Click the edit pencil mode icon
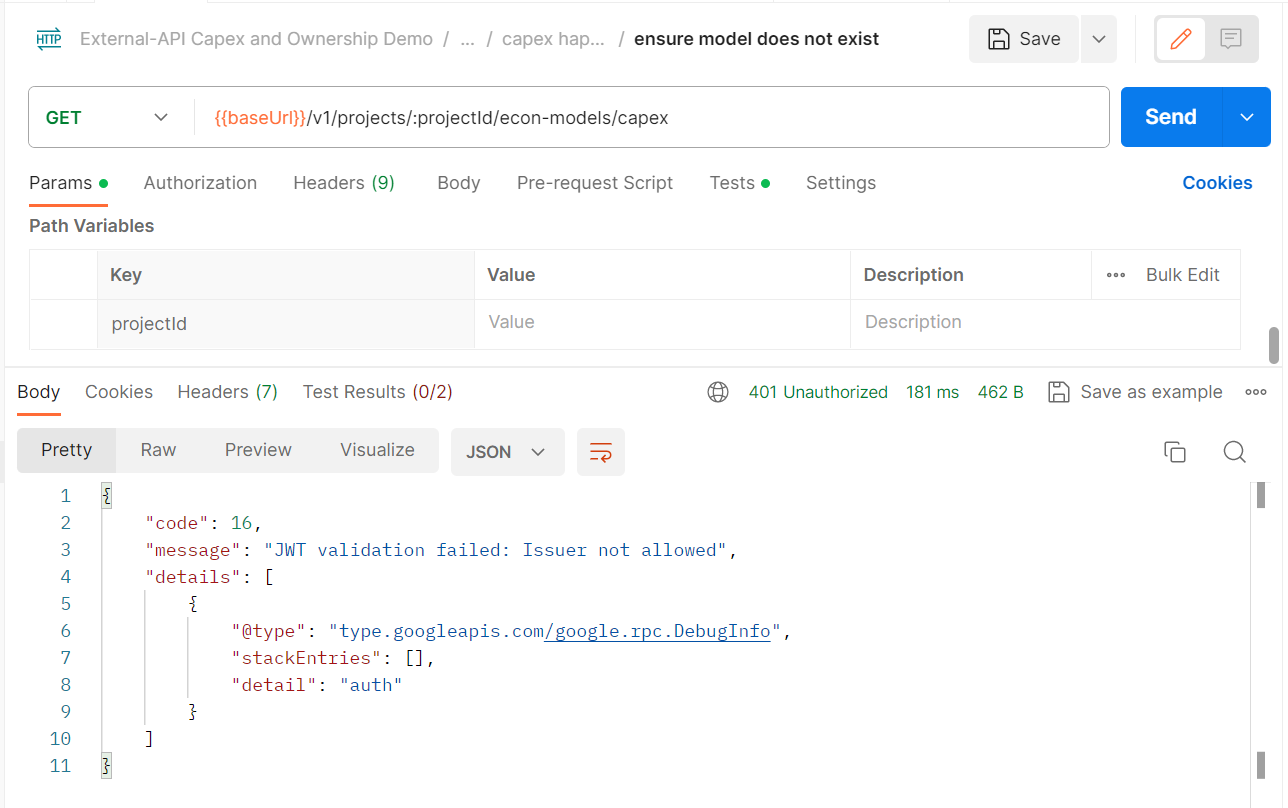Viewport: 1288px width, 808px height. 1181,39
